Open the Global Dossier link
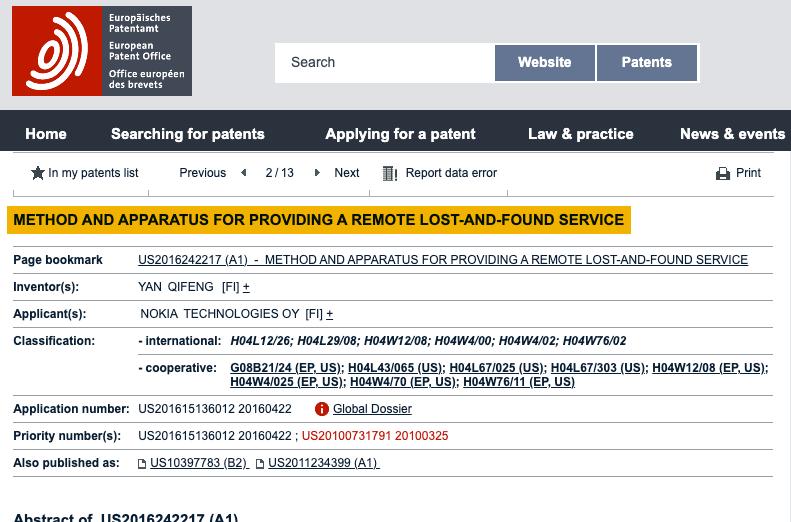This screenshot has height=522, width=791. (x=372, y=409)
